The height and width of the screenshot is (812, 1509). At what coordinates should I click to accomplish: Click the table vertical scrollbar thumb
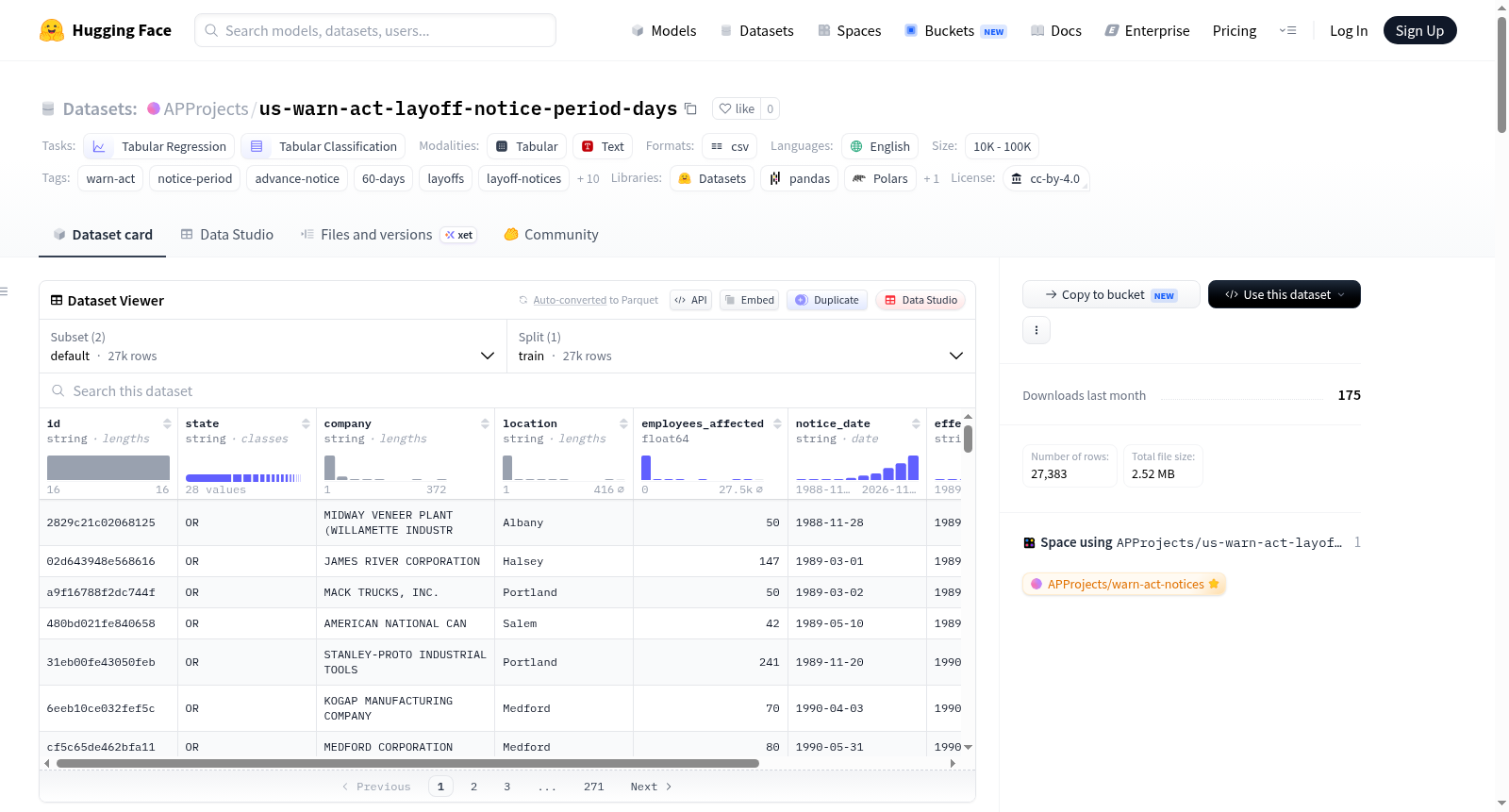tap(968, 439)
